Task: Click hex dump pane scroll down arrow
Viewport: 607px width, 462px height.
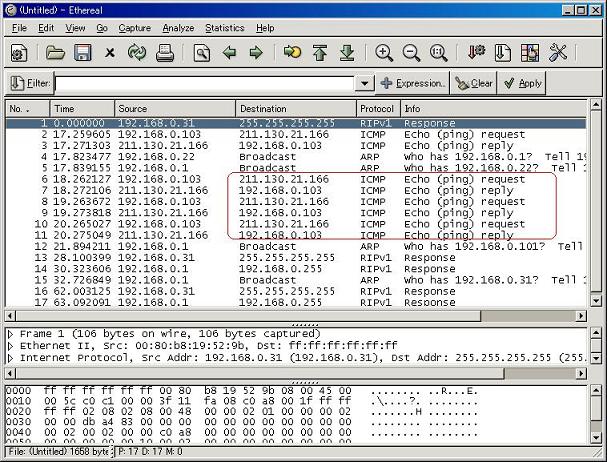Action: pos(597,437)
